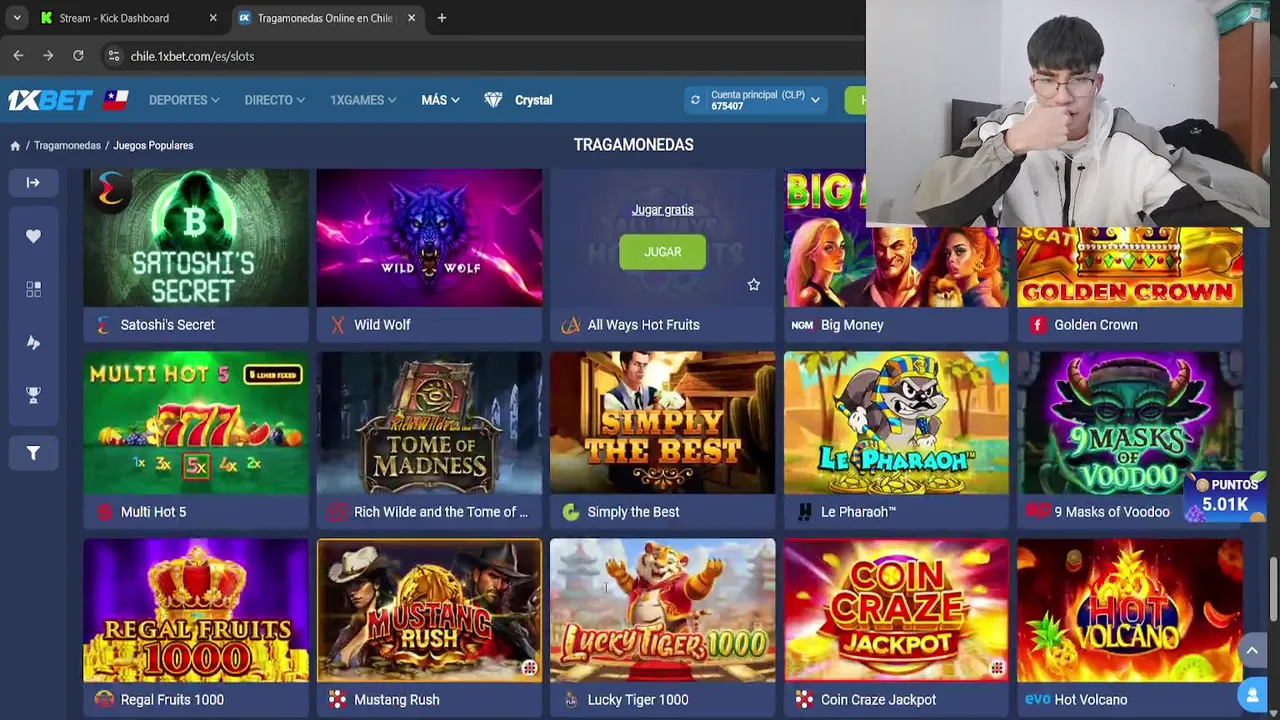Click the URL address bar
The image size is (1280, 720).
coord(480,56)
